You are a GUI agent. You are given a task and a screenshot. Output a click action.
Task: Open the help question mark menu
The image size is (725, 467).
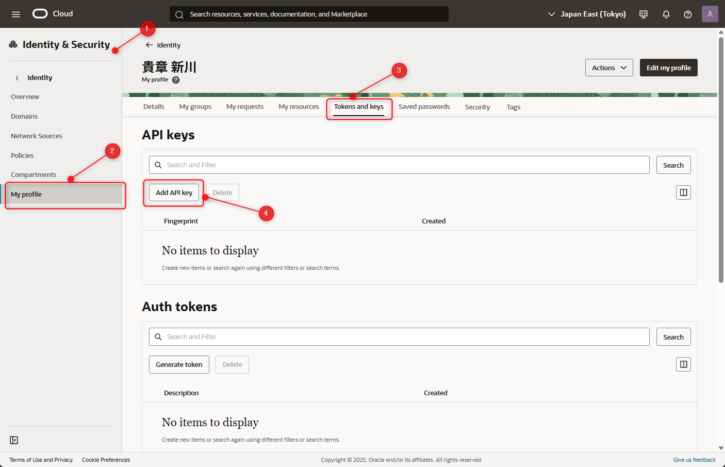click(x=687, y=14)
